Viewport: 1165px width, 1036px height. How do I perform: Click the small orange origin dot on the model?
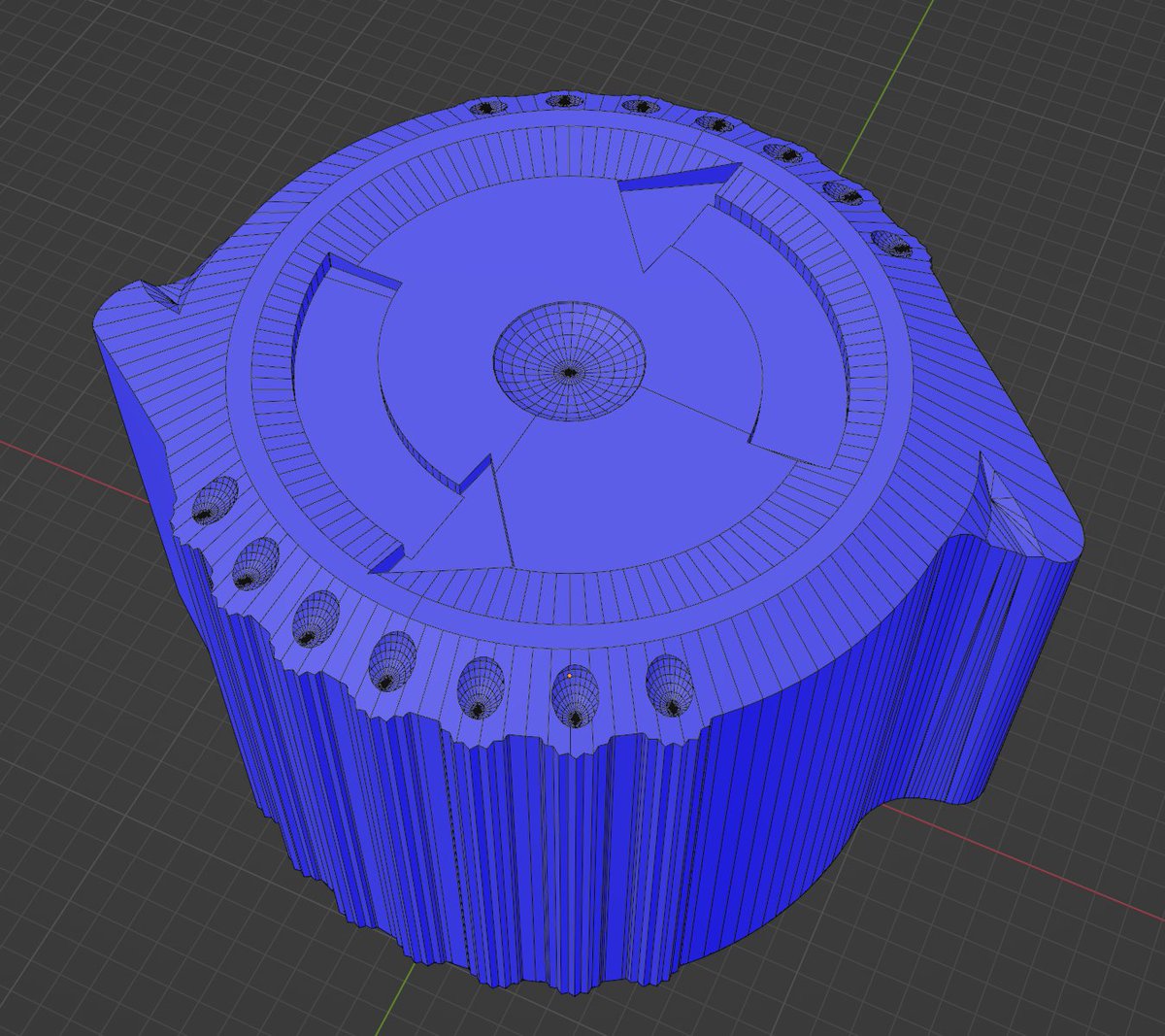(x=569, y=676)
